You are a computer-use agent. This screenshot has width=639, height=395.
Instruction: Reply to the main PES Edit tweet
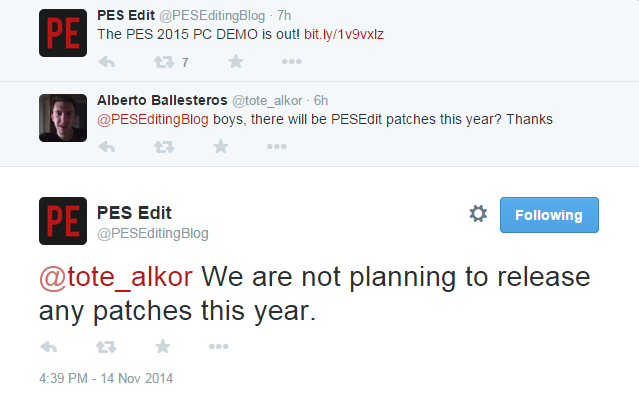pos(49,346)
